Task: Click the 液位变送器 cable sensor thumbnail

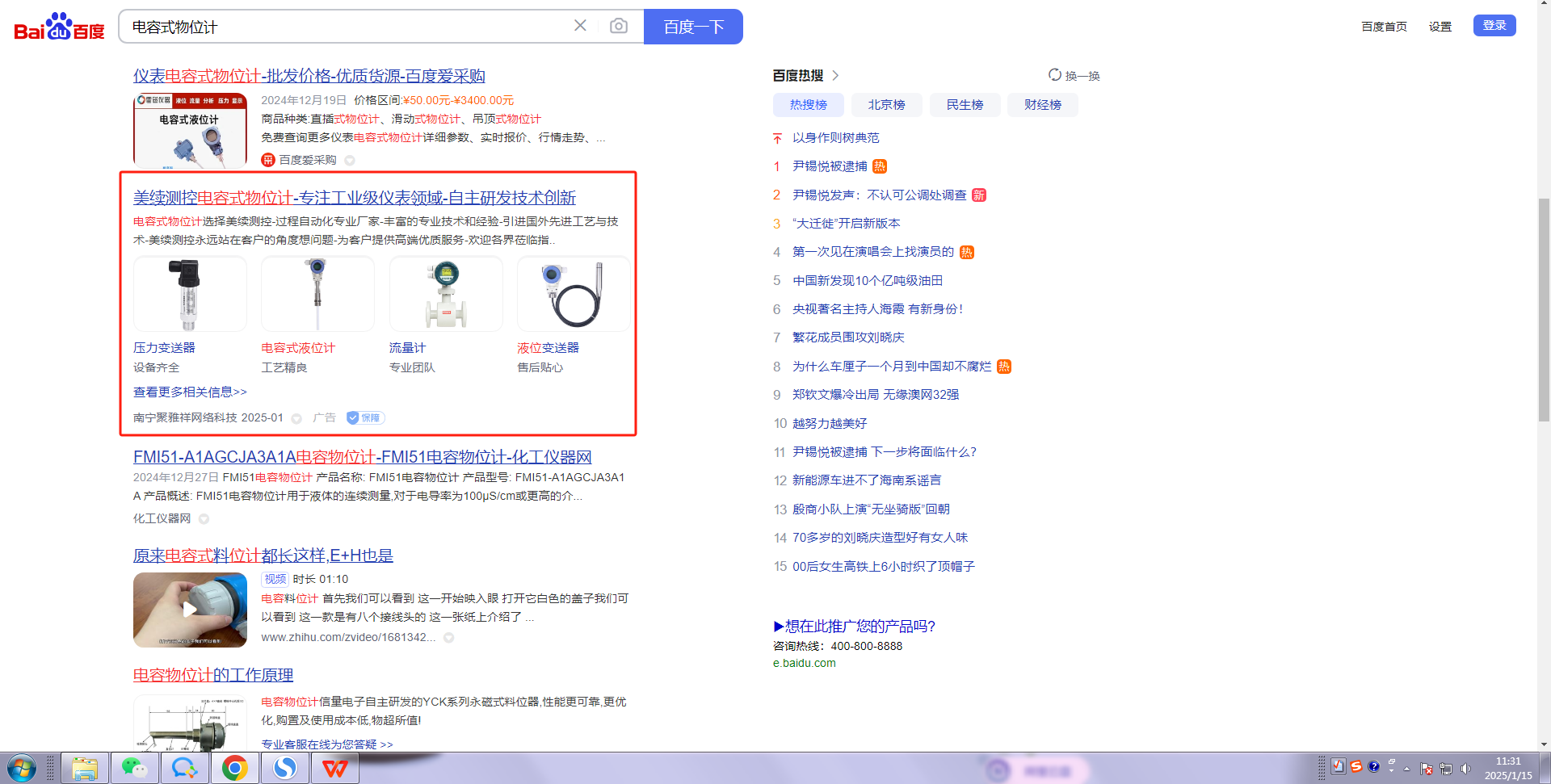Action: (574, 294)
